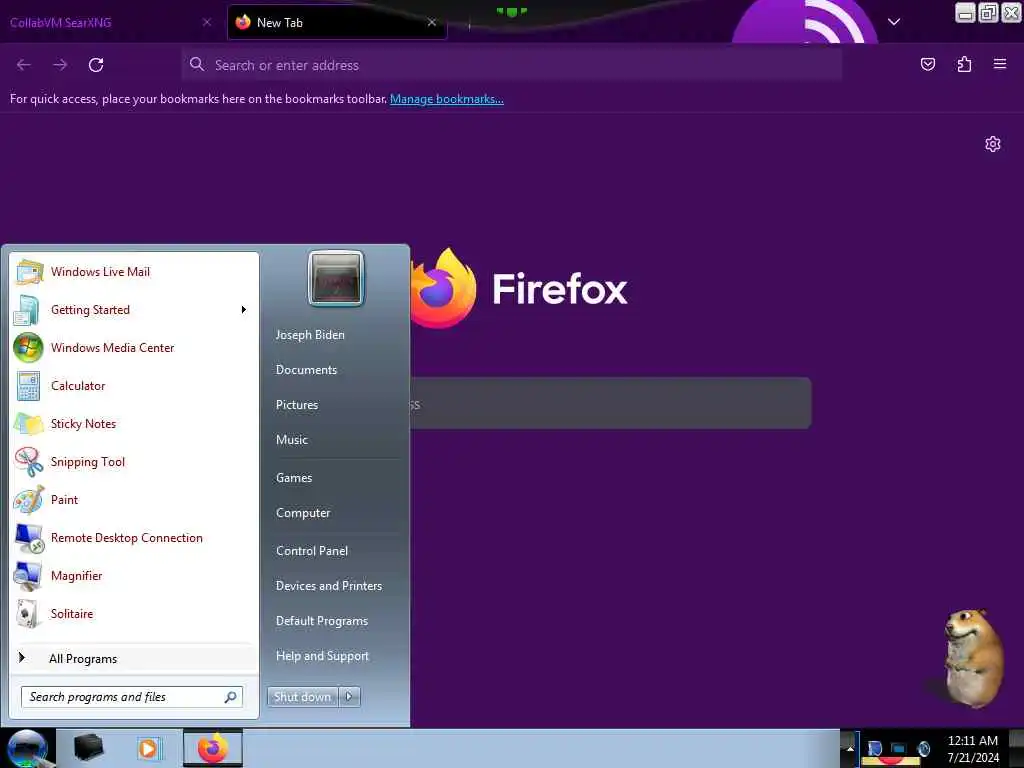Image resolution: width=1024 pixels, height=768 pixels.
Task: Open the list all tabs dropdown
Action: tap(894, 22)
